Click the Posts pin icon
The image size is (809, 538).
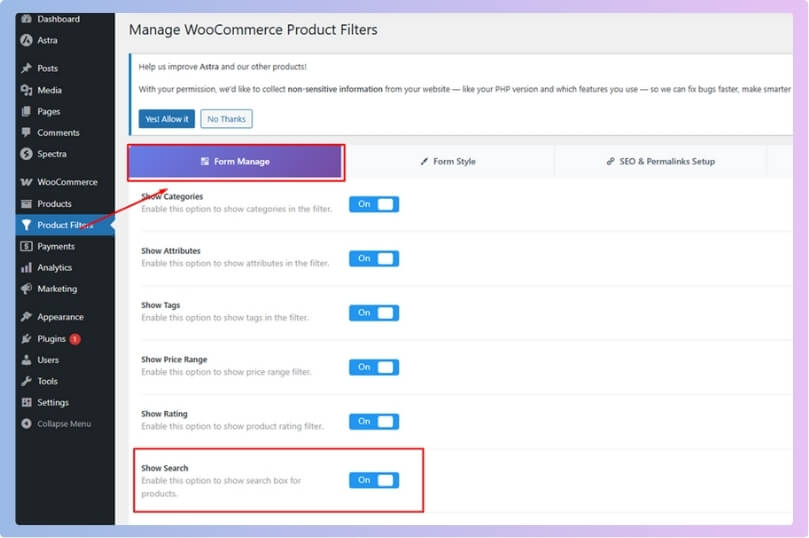26,68
